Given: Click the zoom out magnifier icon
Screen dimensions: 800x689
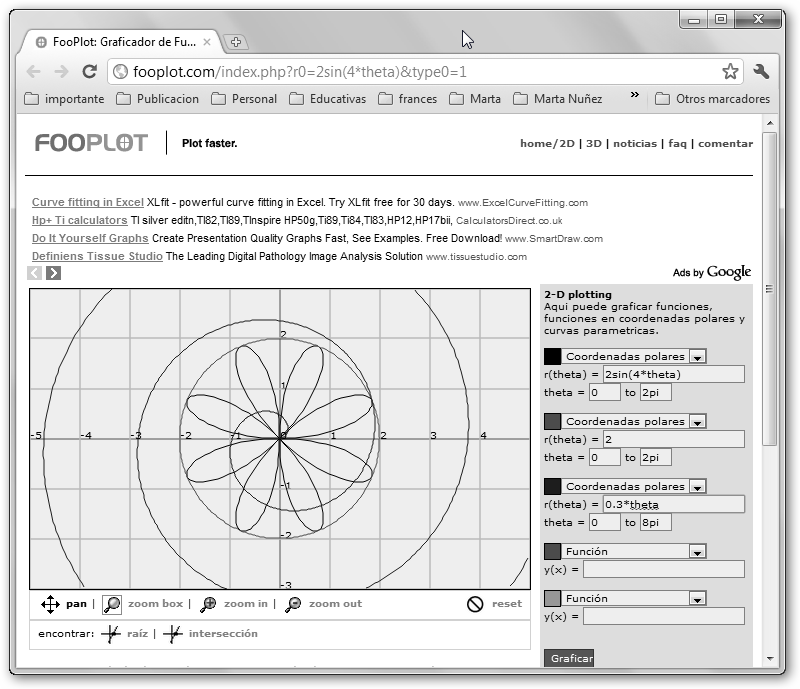Looking at the screenshot, I should click(293, 604).
